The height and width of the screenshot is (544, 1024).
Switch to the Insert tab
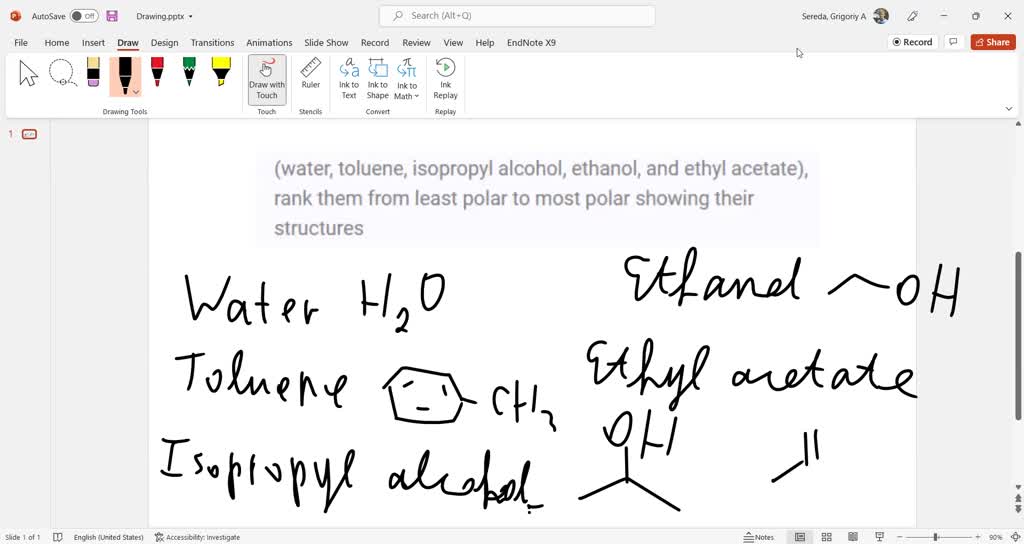[93, 42]
